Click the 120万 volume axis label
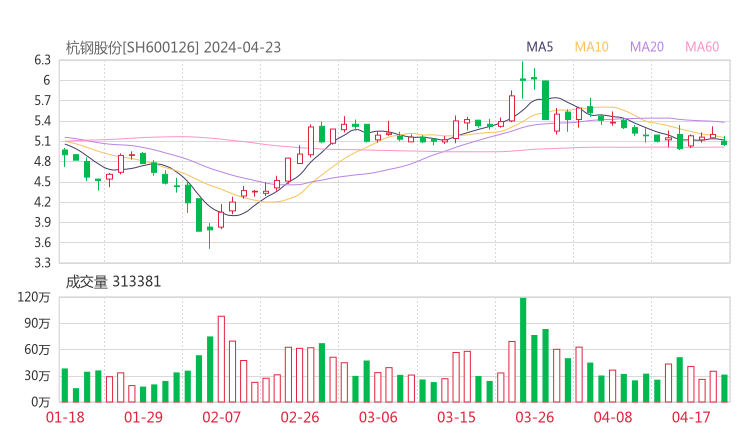Viewport: 740px width, 440px height. (34, 297)
